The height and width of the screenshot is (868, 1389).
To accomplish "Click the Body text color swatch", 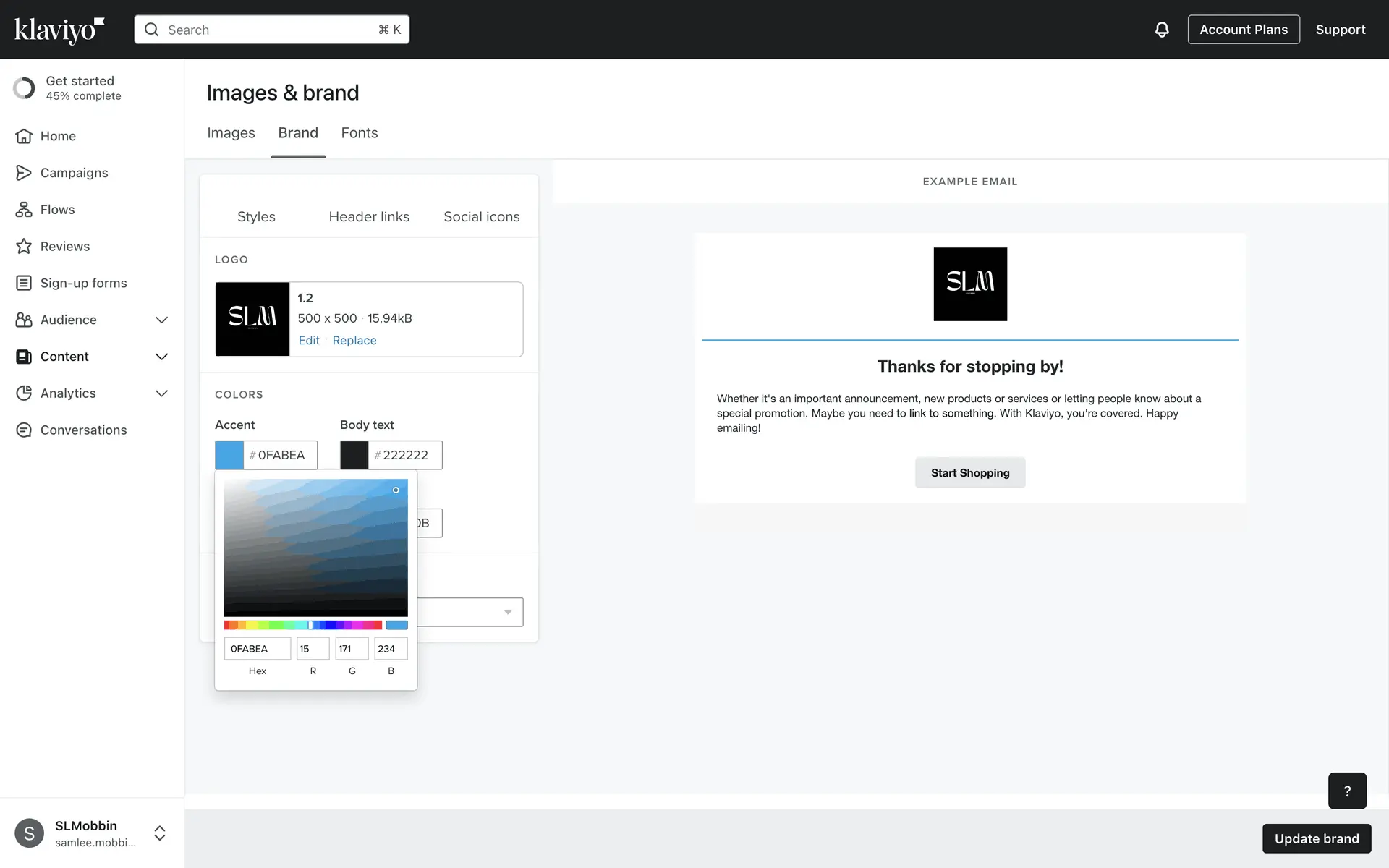I will point(354,455).
